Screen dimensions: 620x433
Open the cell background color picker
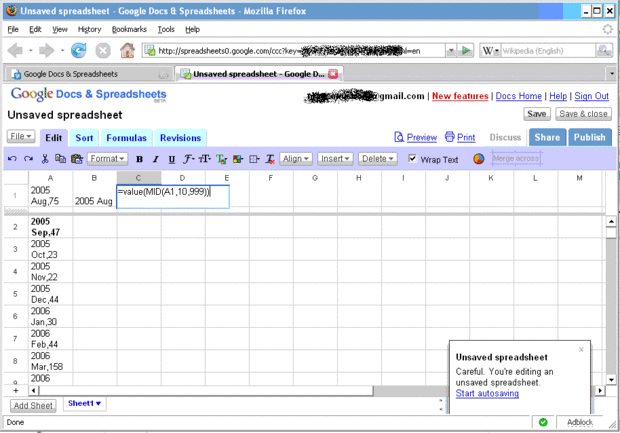pyautogui.click(x=238, y=159)
